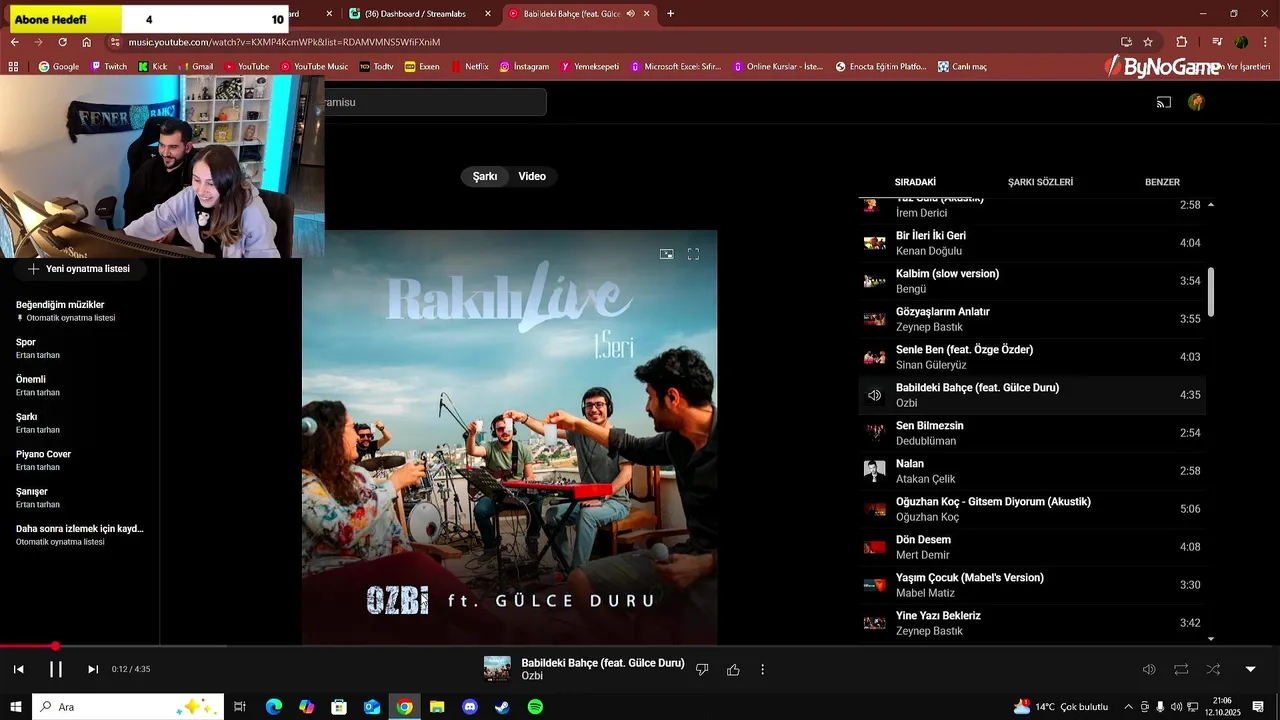Play Gözyaşlarım Anlatır from queue
This screenshot has height=720, width=1280.
(x=1032, y=319)
